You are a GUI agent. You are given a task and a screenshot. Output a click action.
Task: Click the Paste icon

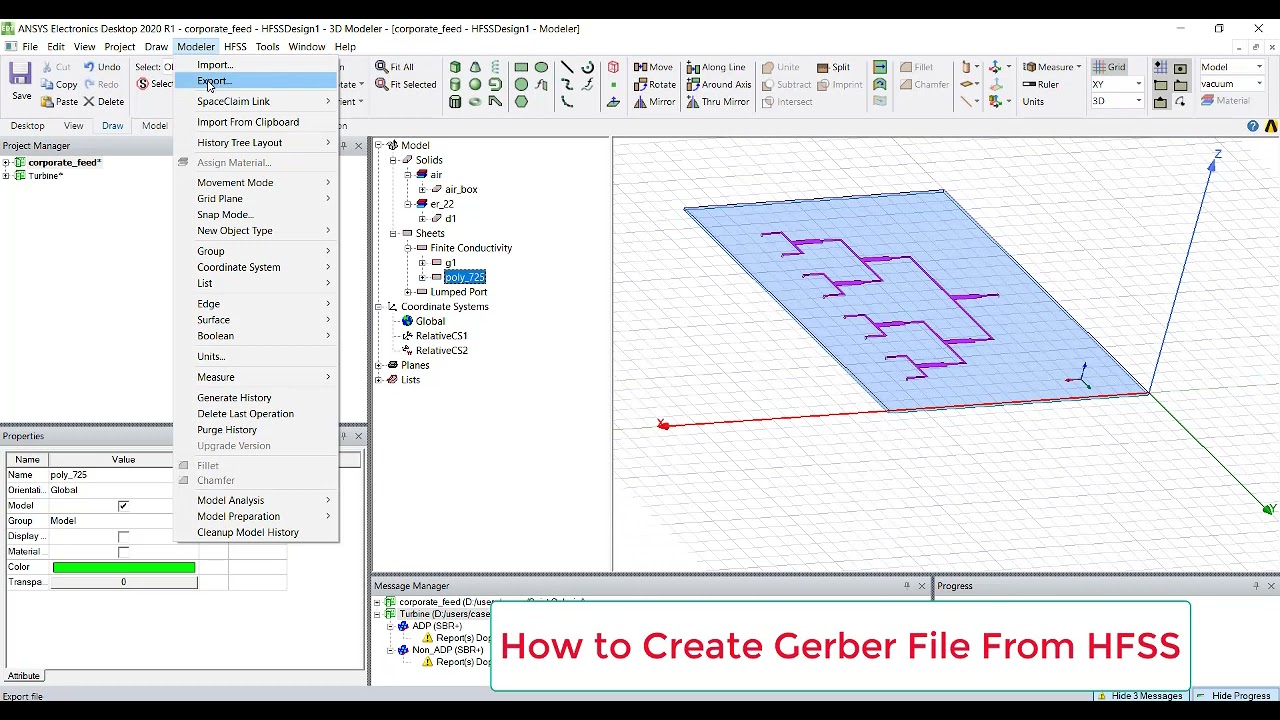tap(47, 102)
